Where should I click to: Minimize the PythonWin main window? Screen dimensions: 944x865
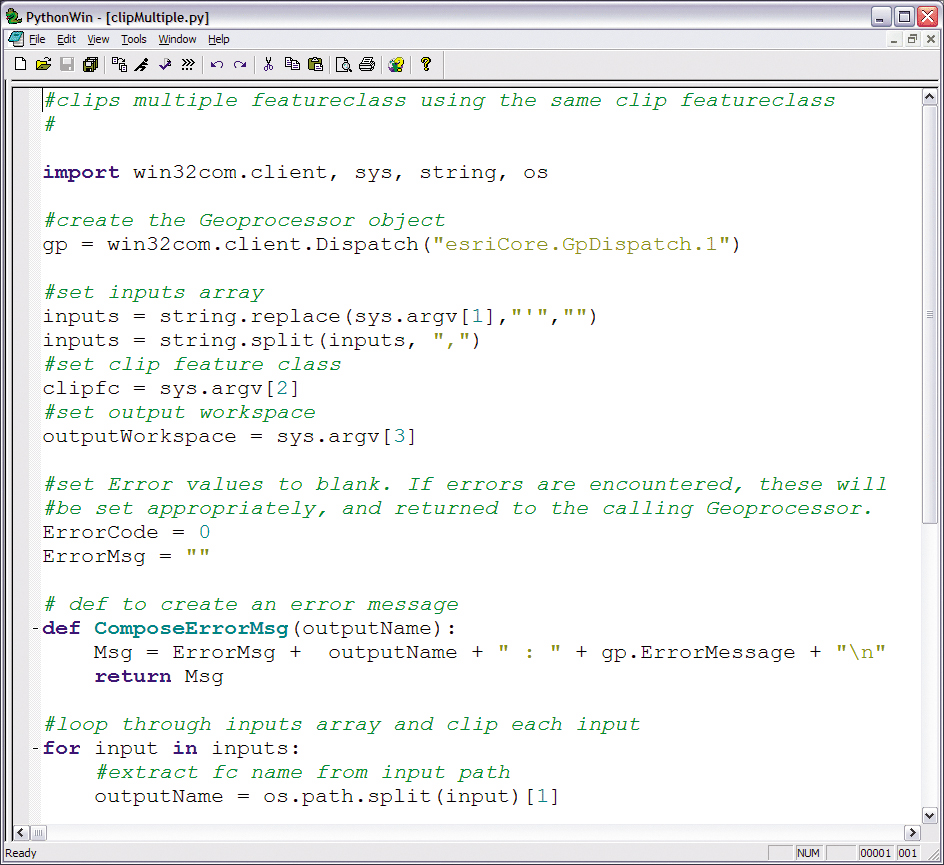point(881,16)
